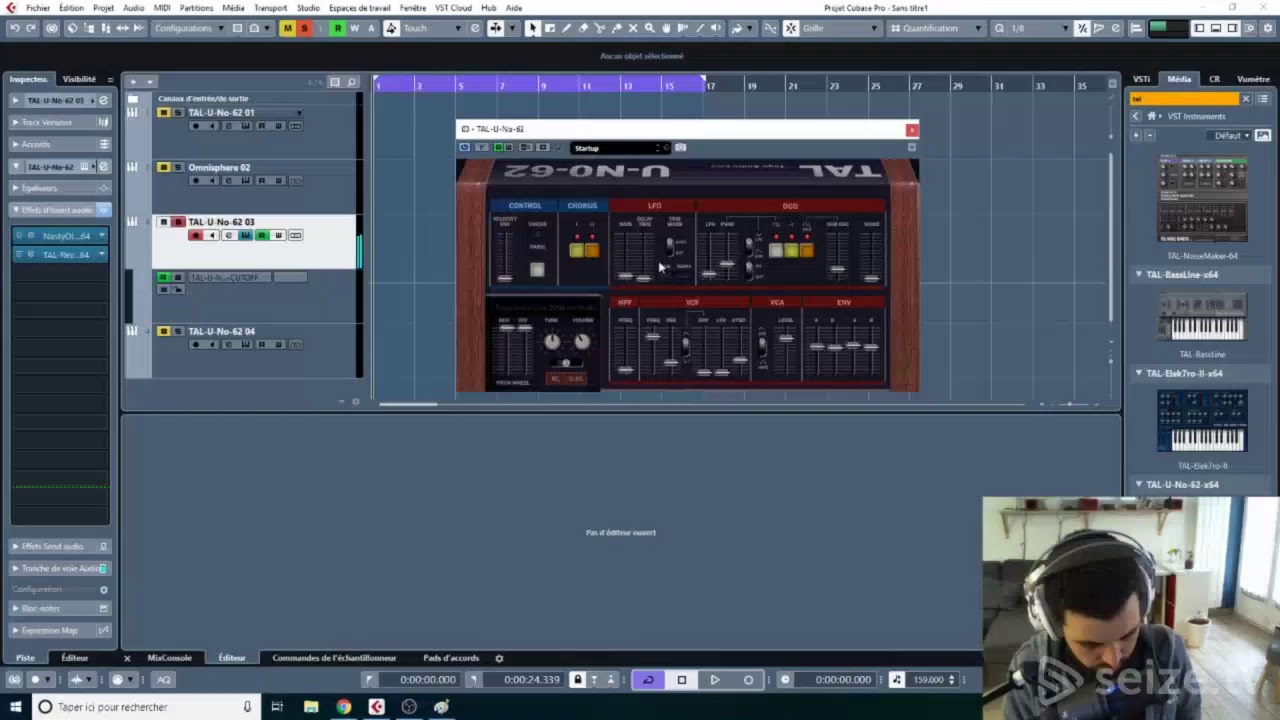Viewport: 1280px width, 720px height.
Task: Open the Touch automation mode dropdown
Action: pos(433,28)
